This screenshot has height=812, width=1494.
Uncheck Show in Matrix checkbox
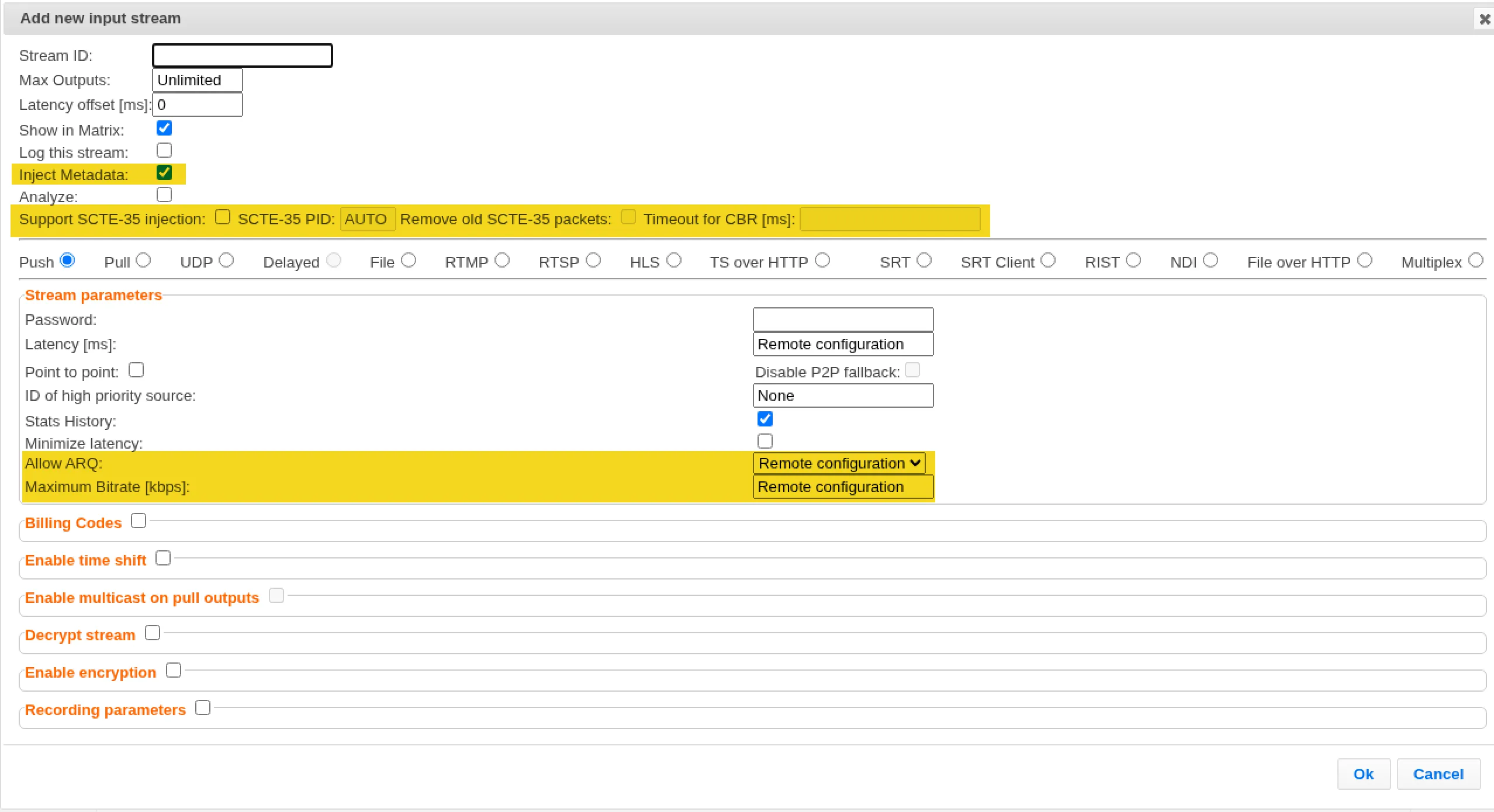pyautogui.click(x=164, y=128)
